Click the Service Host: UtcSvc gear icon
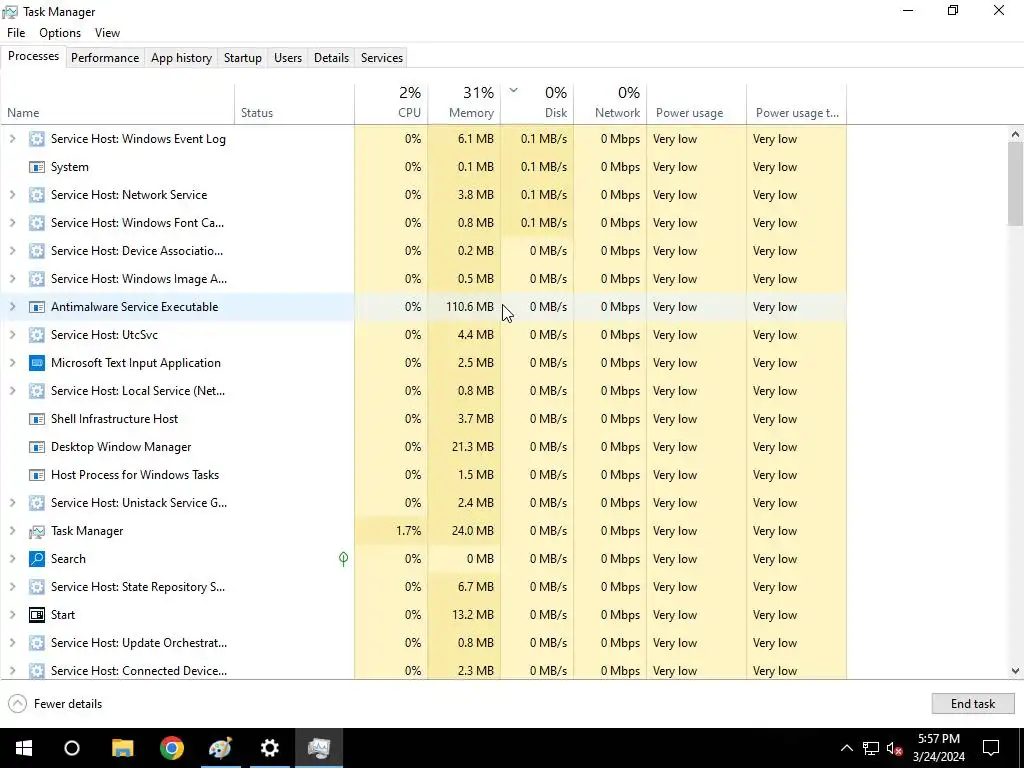The image size is (1024, 768). pos(37,335)
